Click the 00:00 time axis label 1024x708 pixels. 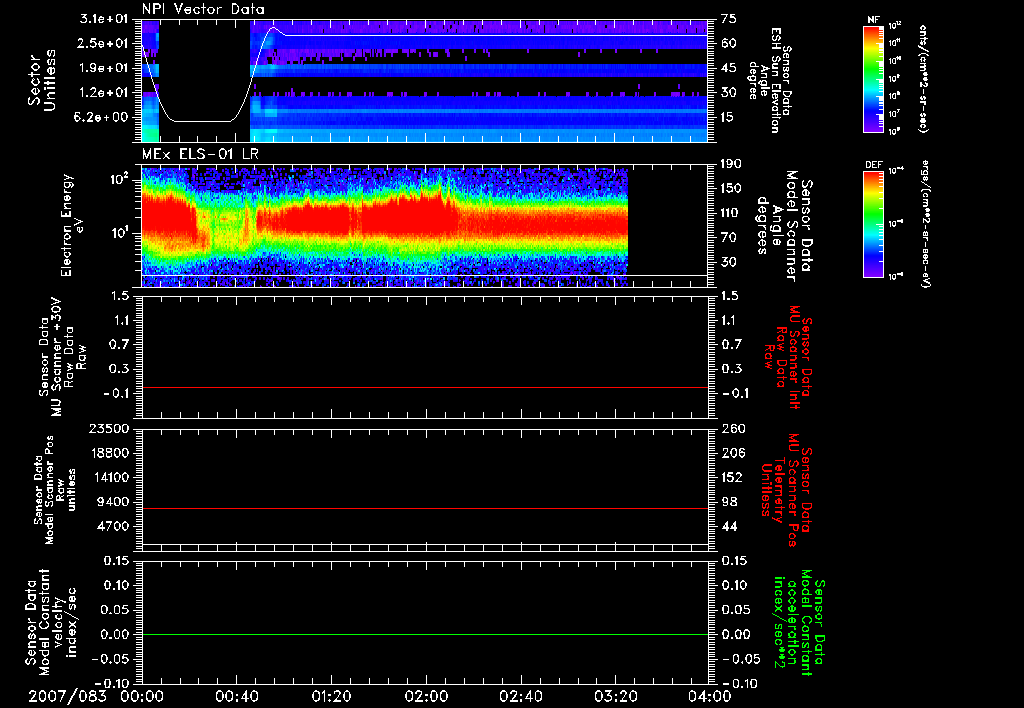click(142, 696)
